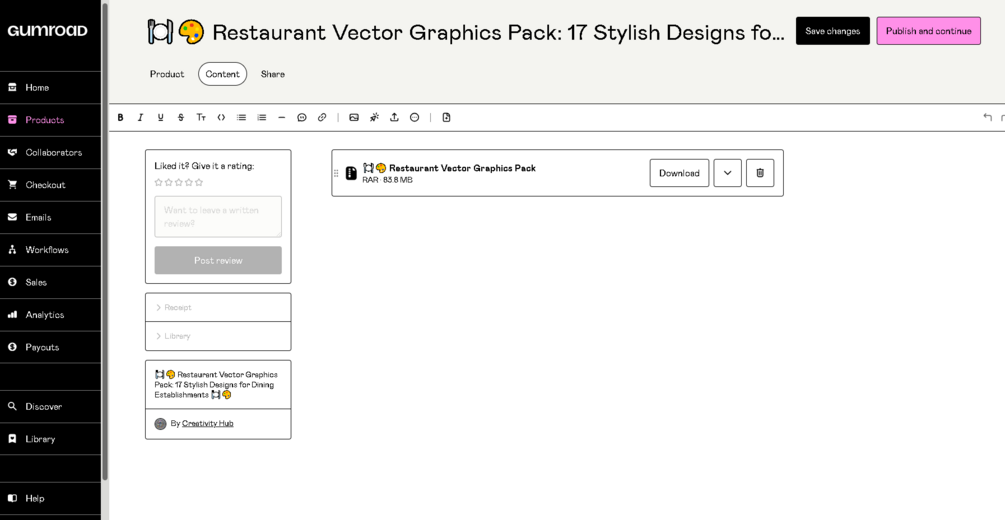Click the file name Restaurant Vector Graphics Pack
This screenshot has height=520, width=1005.
[x=449, y=168]
